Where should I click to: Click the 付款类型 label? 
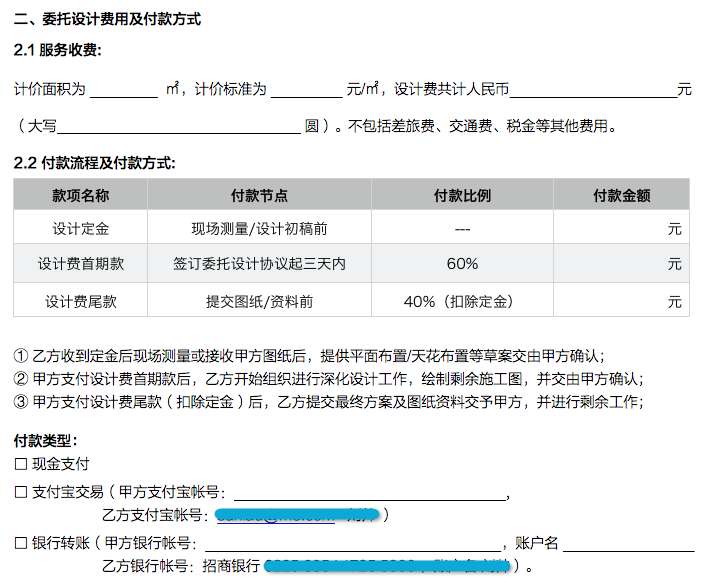pos(46,440)
